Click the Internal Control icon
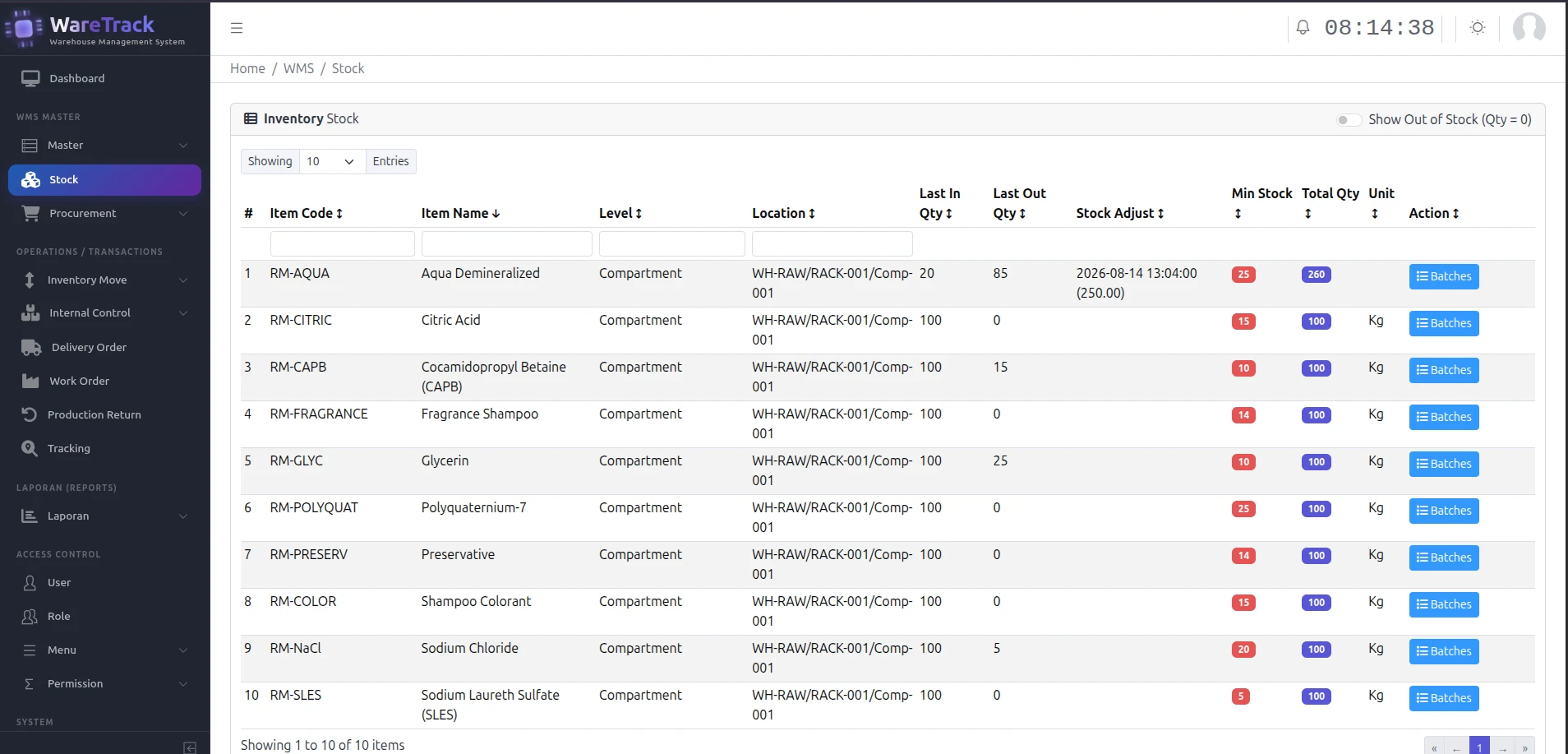This screenshot has height=754, width=1568. click(x=30, y=312)
